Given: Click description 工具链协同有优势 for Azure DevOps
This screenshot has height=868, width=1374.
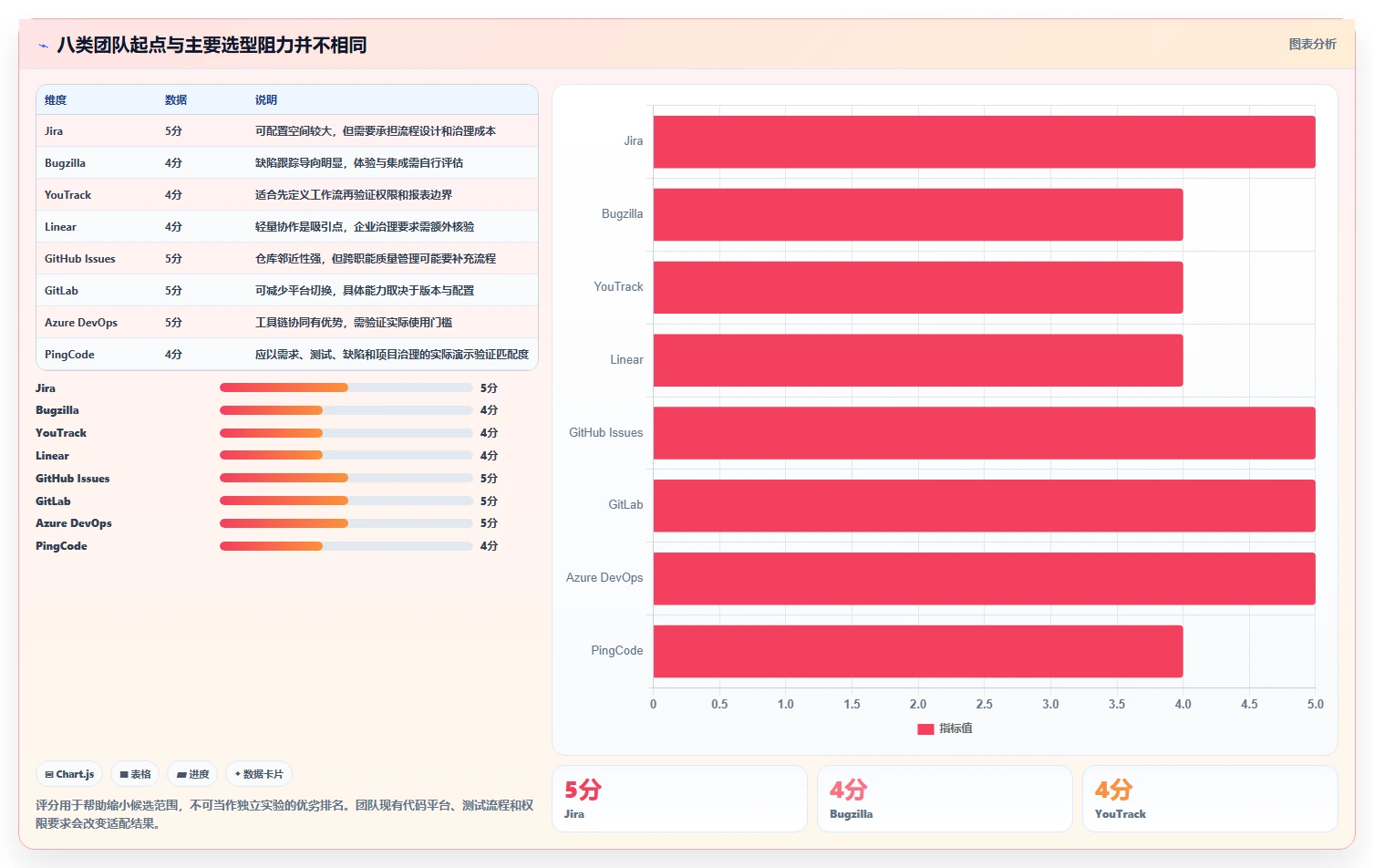Looking at the screenshot, I should tap(354, 323).
